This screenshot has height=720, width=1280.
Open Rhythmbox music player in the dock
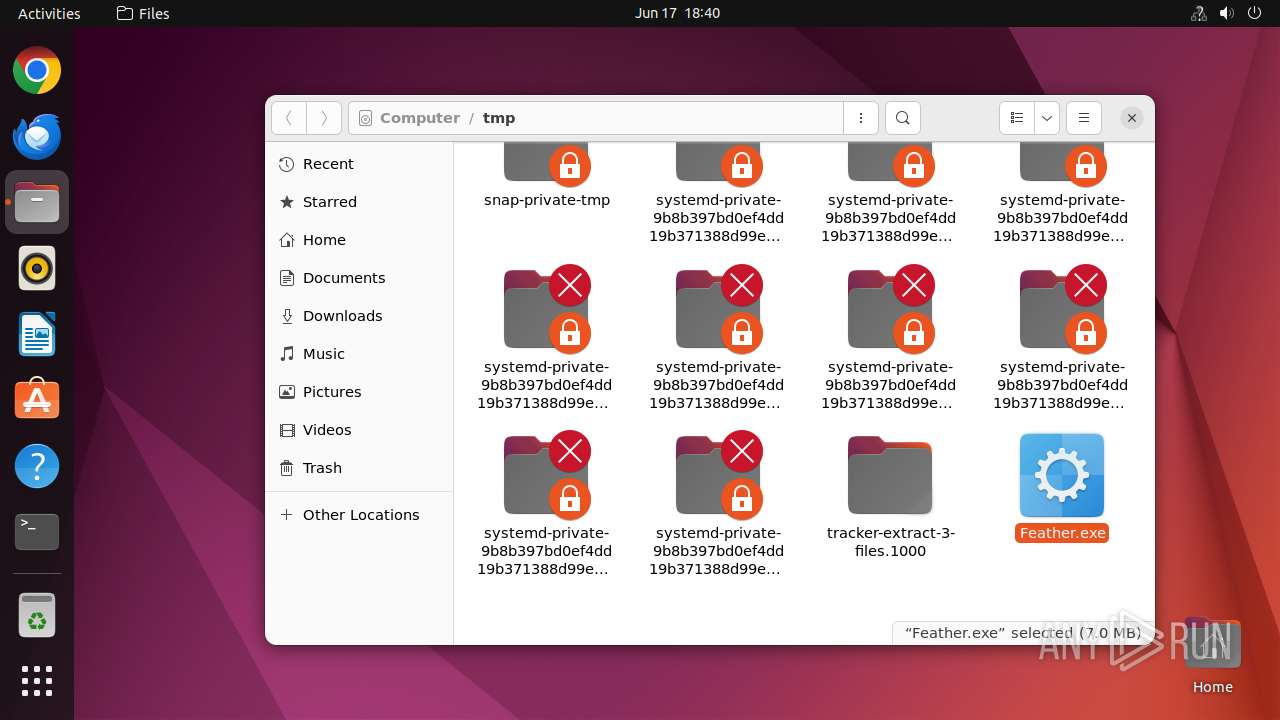tap(37, 269)
